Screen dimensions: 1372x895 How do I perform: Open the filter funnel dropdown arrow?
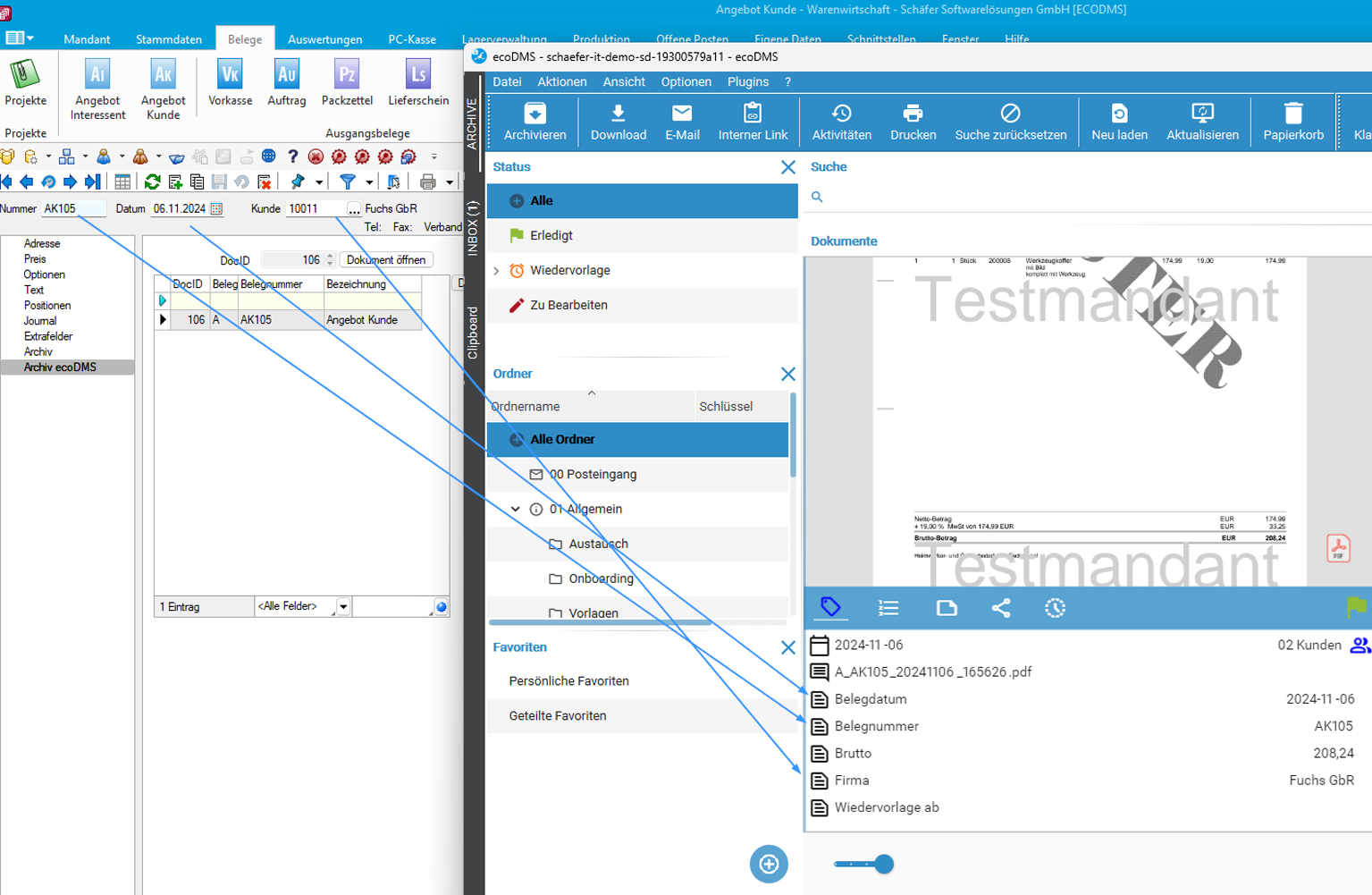click(x=368, y=182)
